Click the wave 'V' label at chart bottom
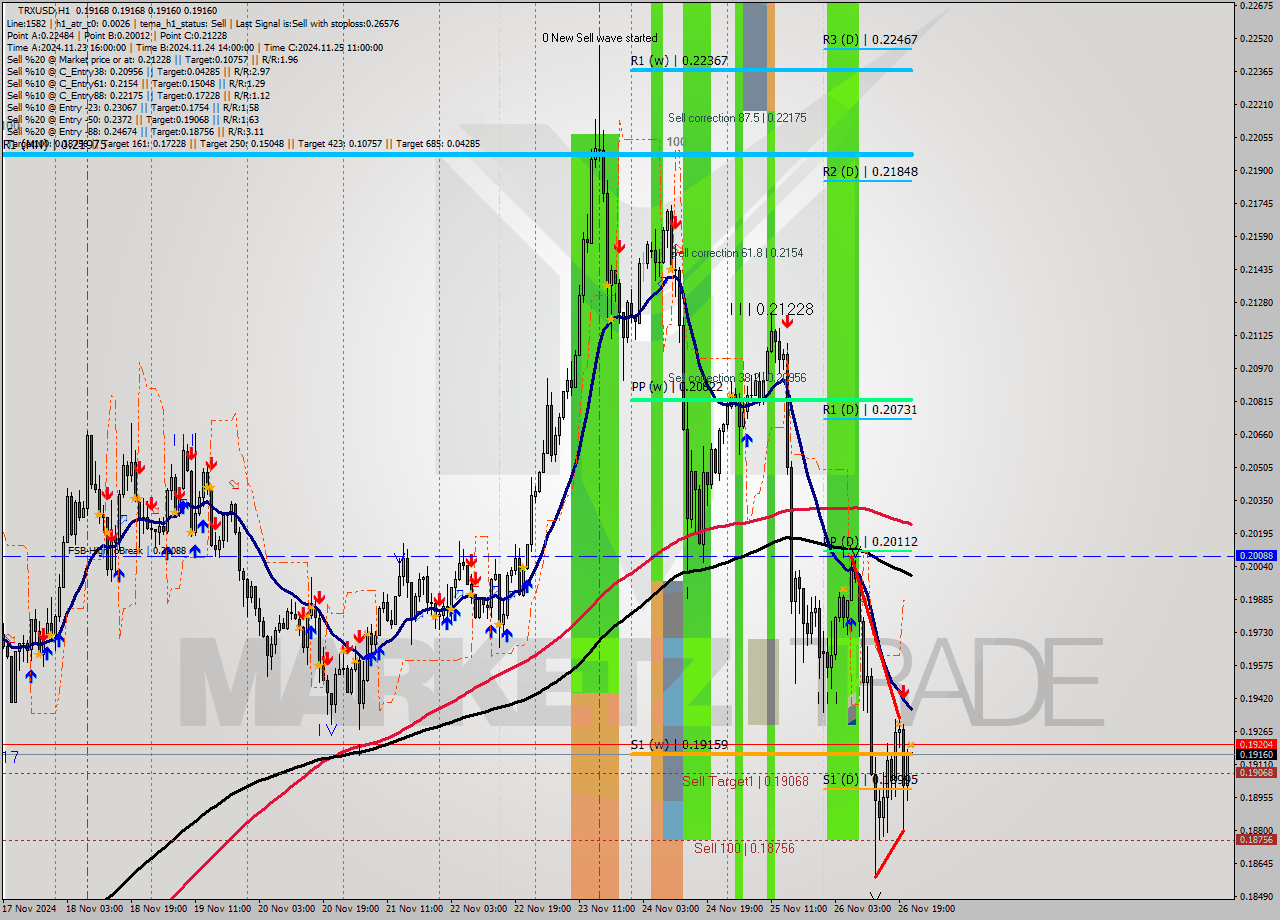Image resolution: width=1280 pixels, height=920 pixels. pos(876,897)
